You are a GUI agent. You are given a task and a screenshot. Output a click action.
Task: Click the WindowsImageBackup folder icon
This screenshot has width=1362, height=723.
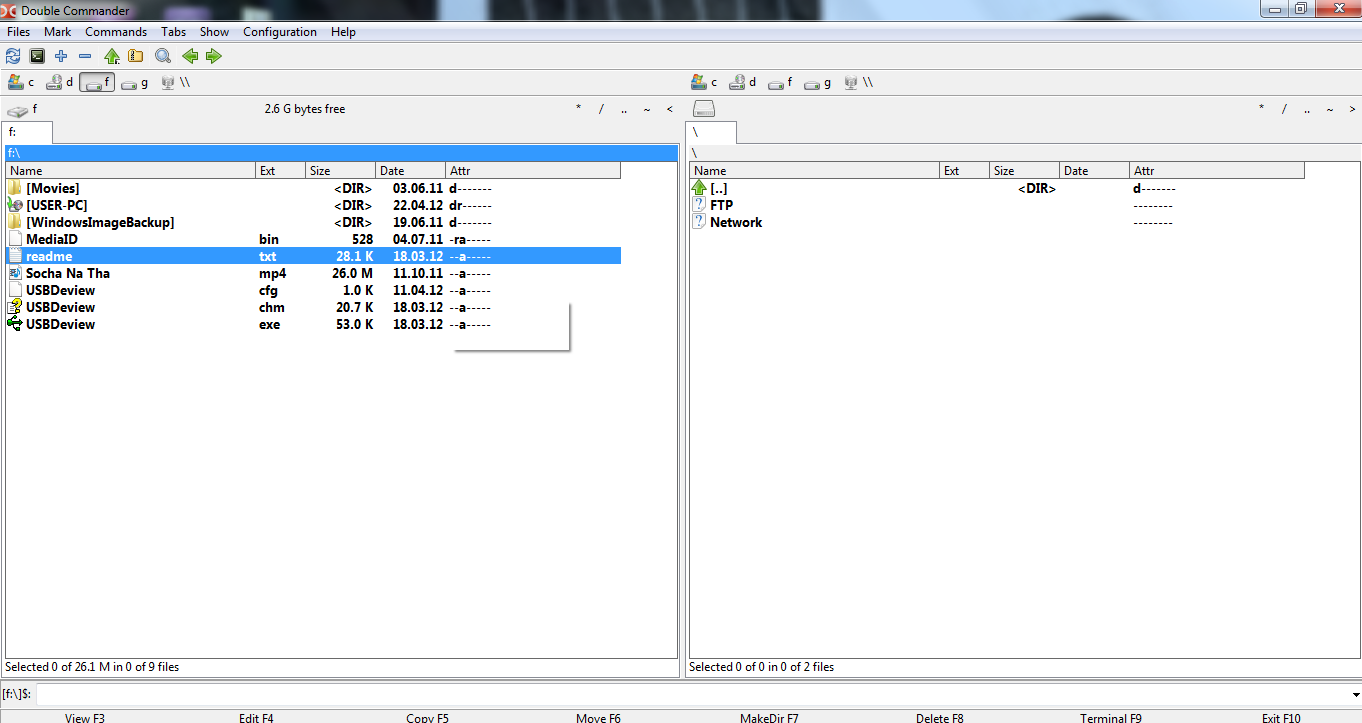(x=15, y=222)
